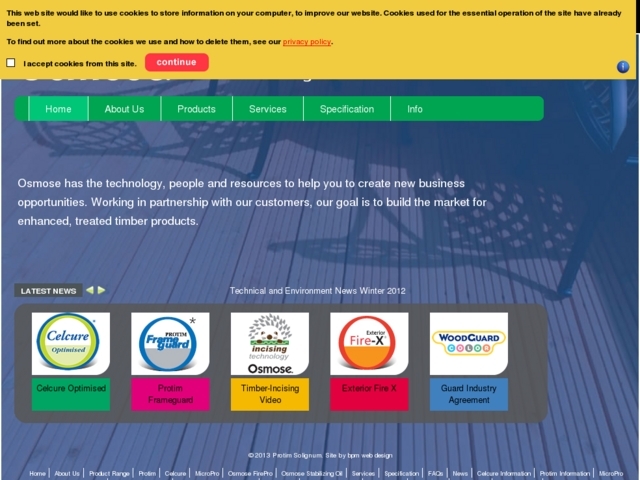Tick the accept cookies checkbox
This screenshot has width=640, height=480.
pos(11,62)
